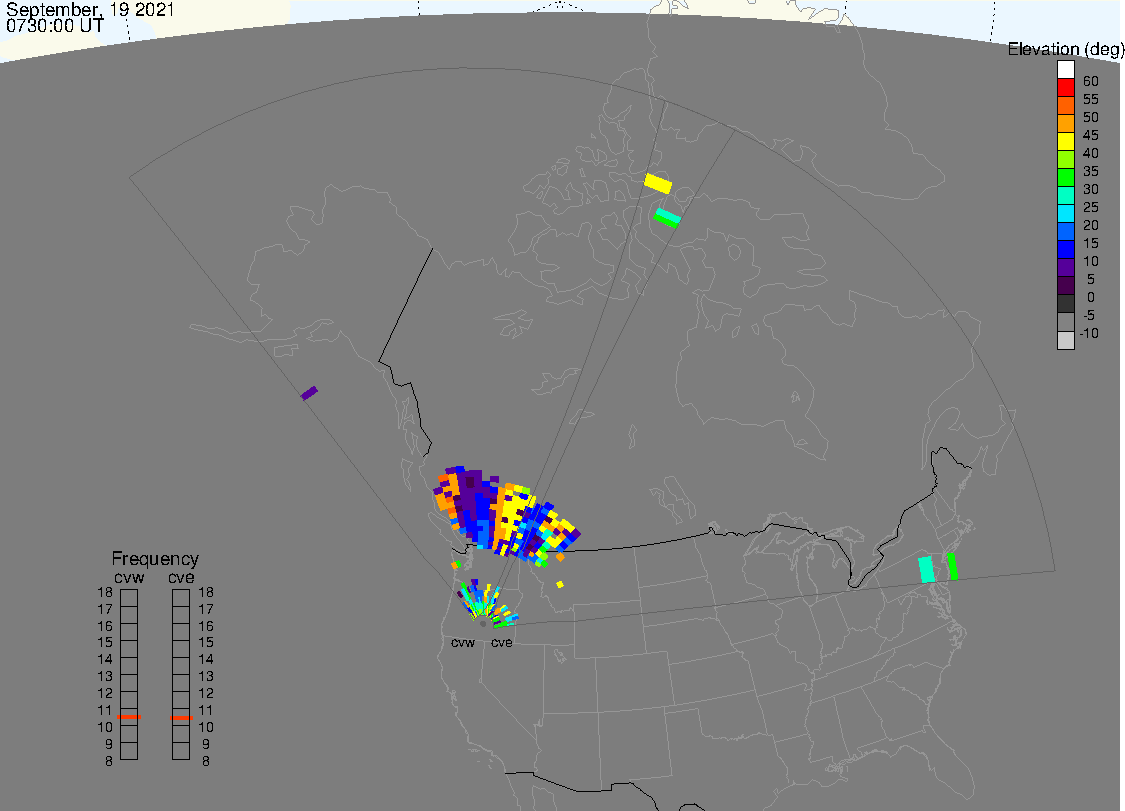Click the purple echo patch over Alaska

pyautogui.click(x=309, y=393)
